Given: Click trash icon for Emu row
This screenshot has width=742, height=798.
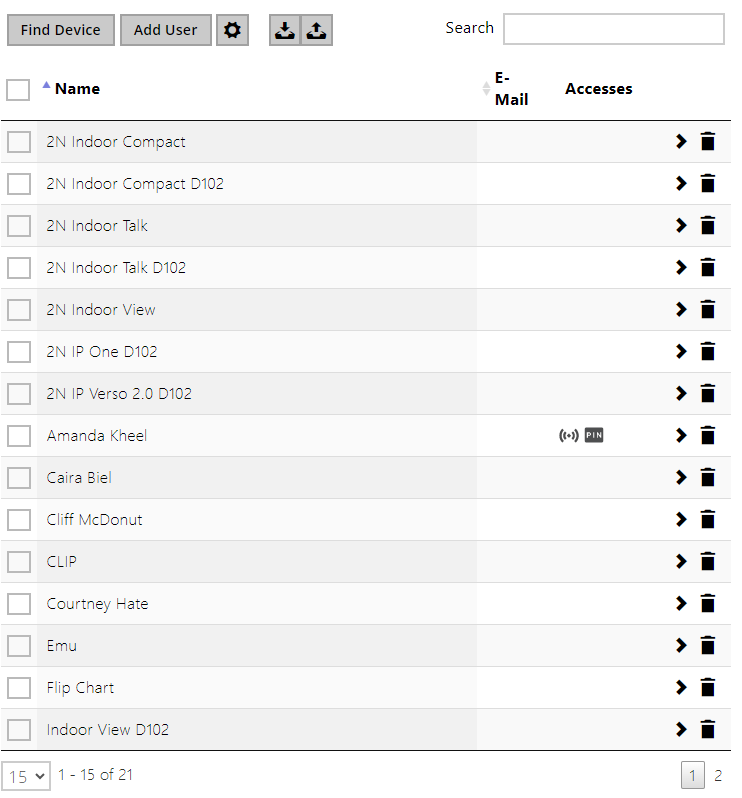Looking at the screenshot, I should click(708, 645).
